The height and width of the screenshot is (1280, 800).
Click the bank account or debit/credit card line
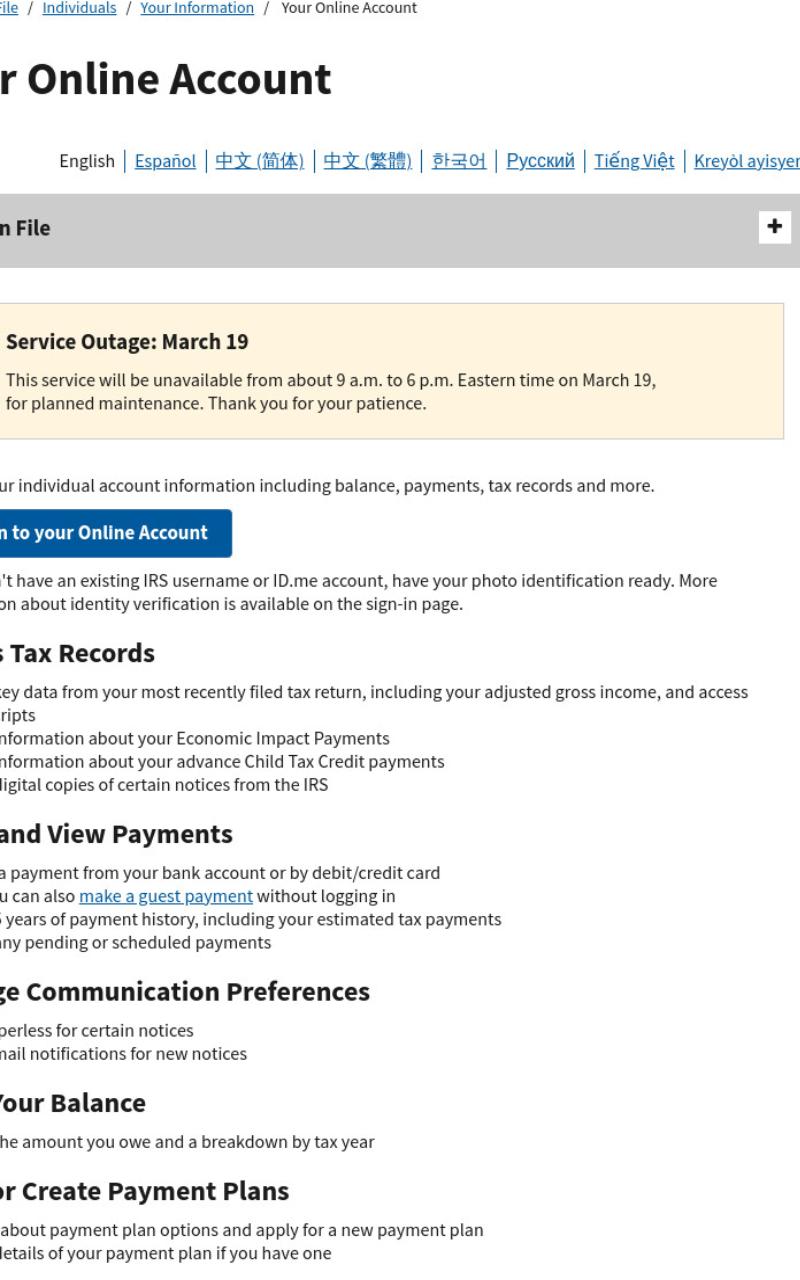[220, 873]
